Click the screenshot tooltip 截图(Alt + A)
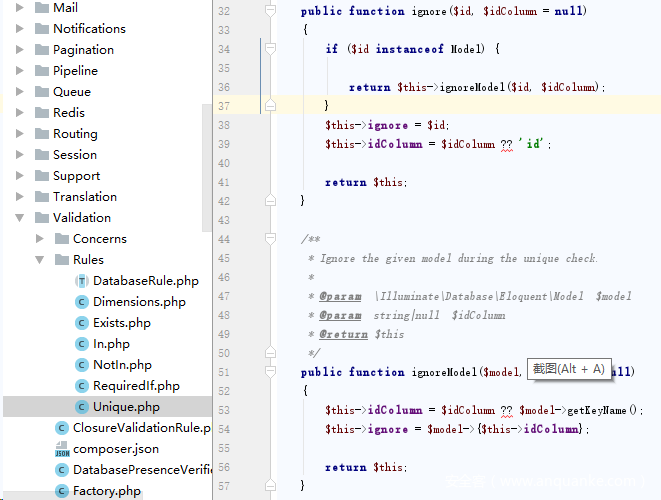The image size is (661, 500). click(569, 369)
